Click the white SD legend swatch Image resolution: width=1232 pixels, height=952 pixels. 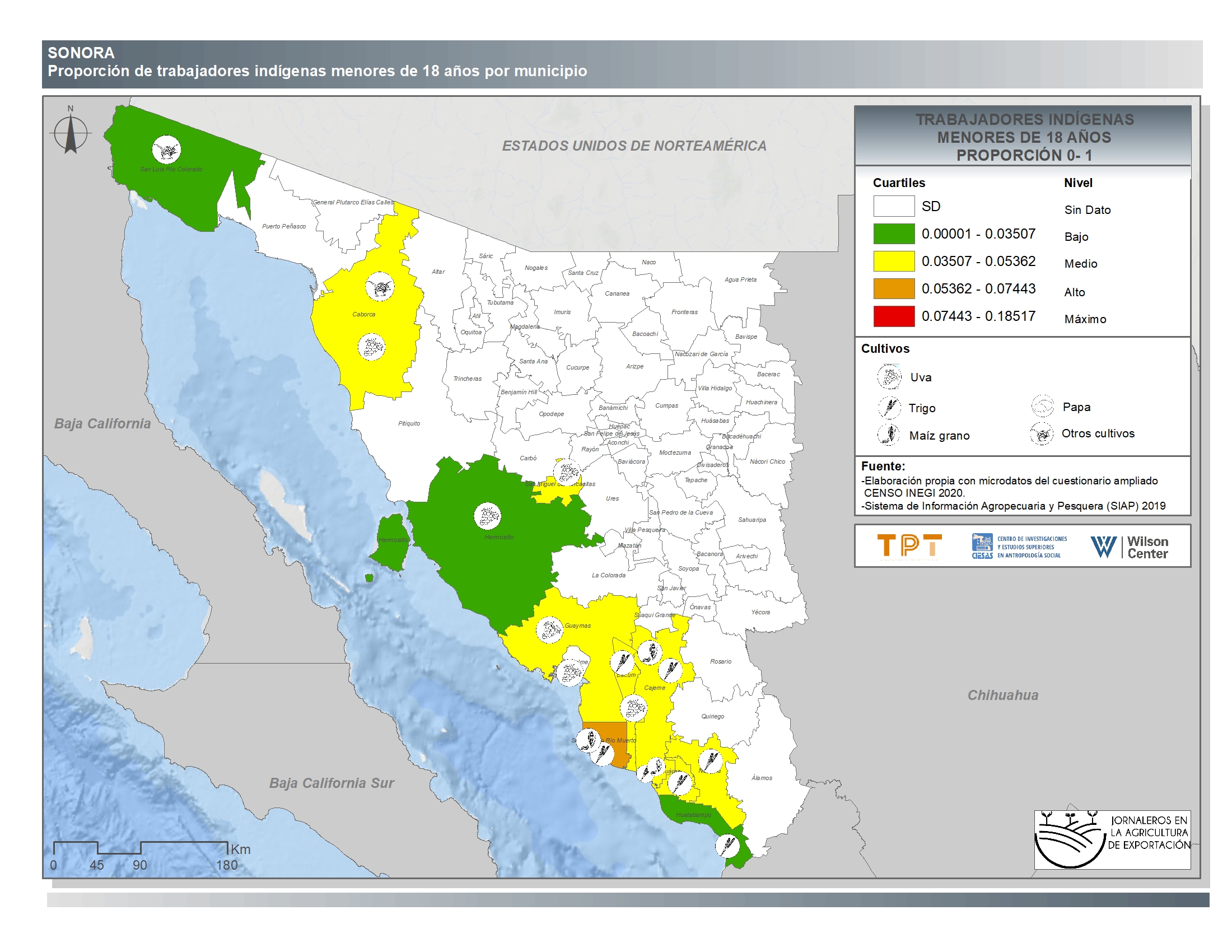tap(894, 206)
